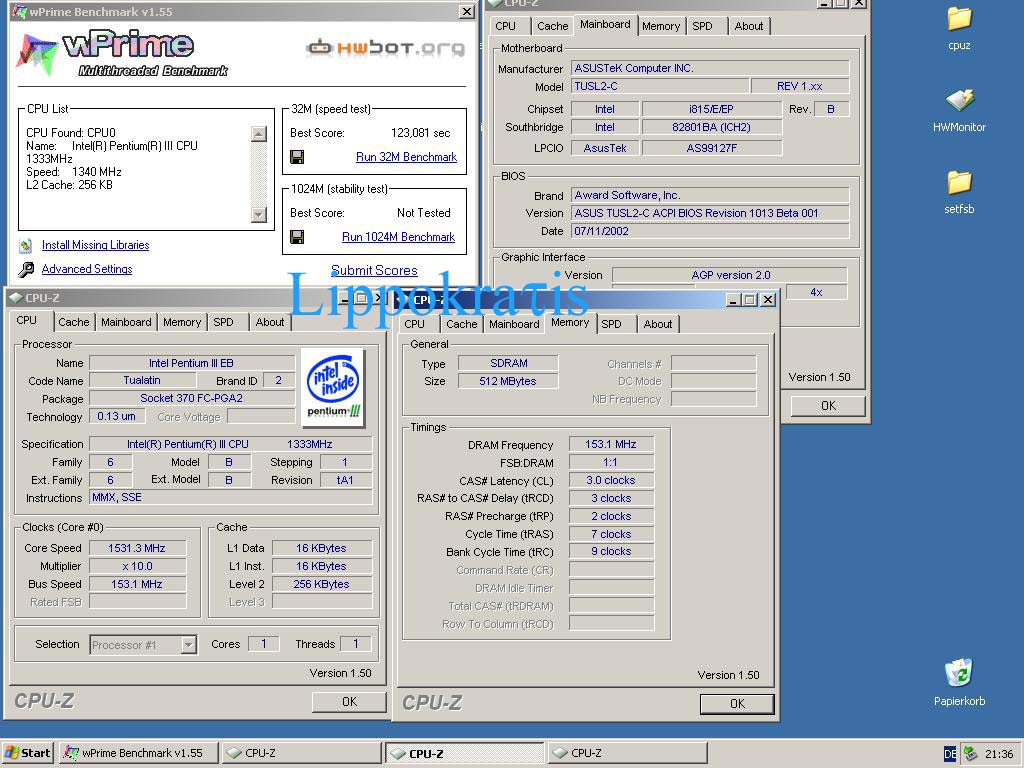This screenshot has width=1024, height=768.
Task: Click the memory Size 512 MBytes field
Action: 508,381
